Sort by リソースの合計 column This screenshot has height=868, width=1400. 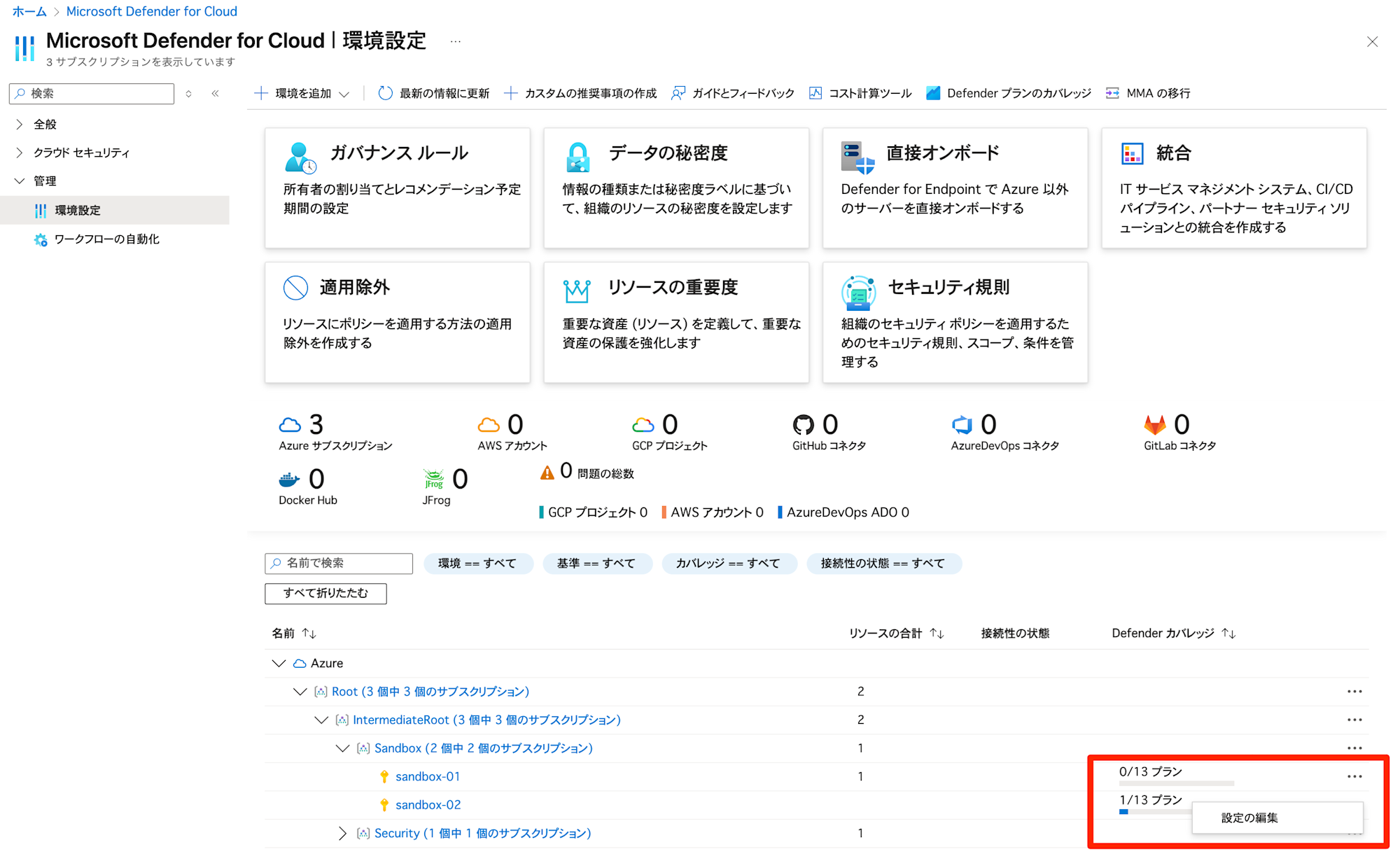(x=897, y=633)
